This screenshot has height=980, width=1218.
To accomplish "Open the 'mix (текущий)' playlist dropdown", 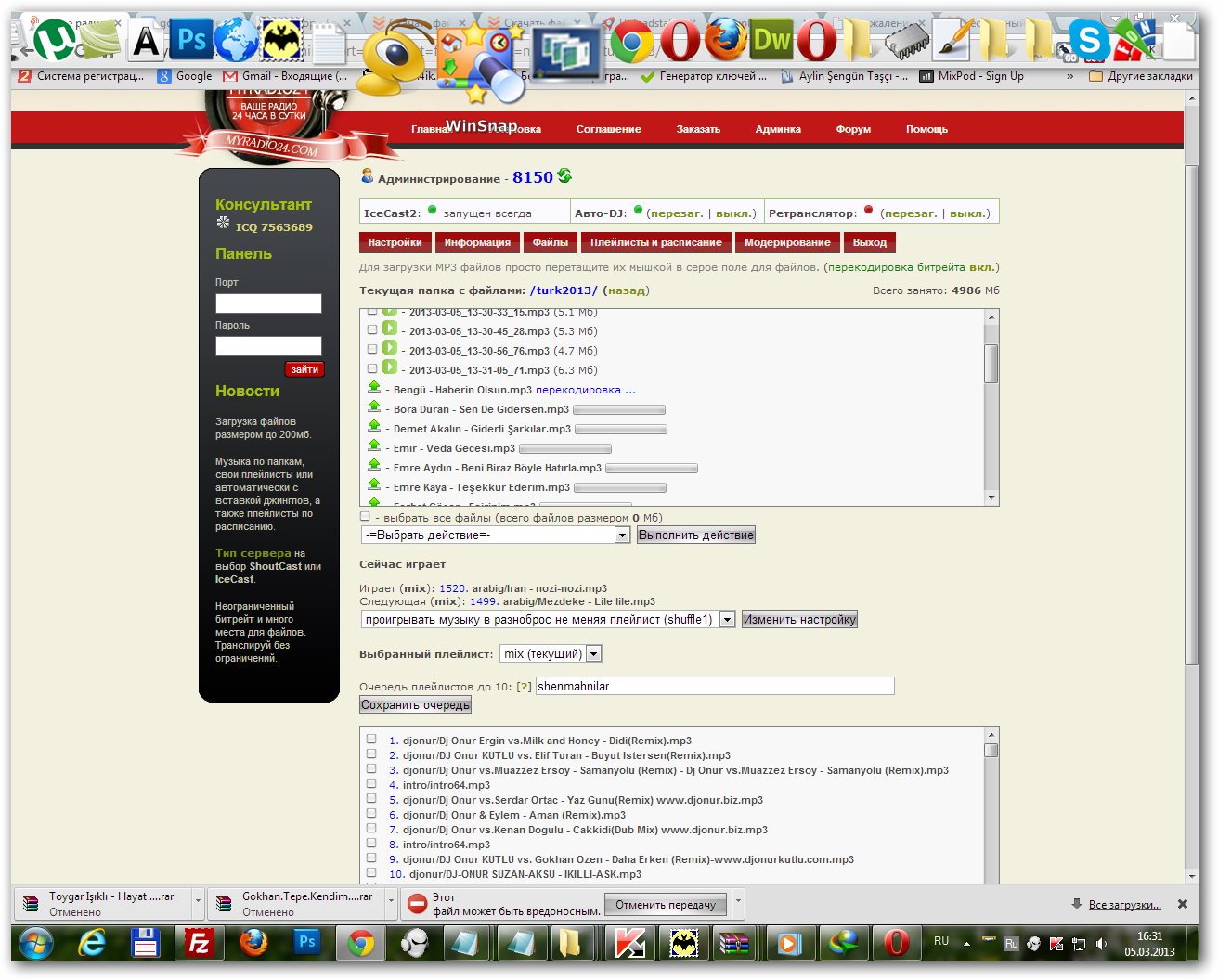I will (x=593, y=654).
